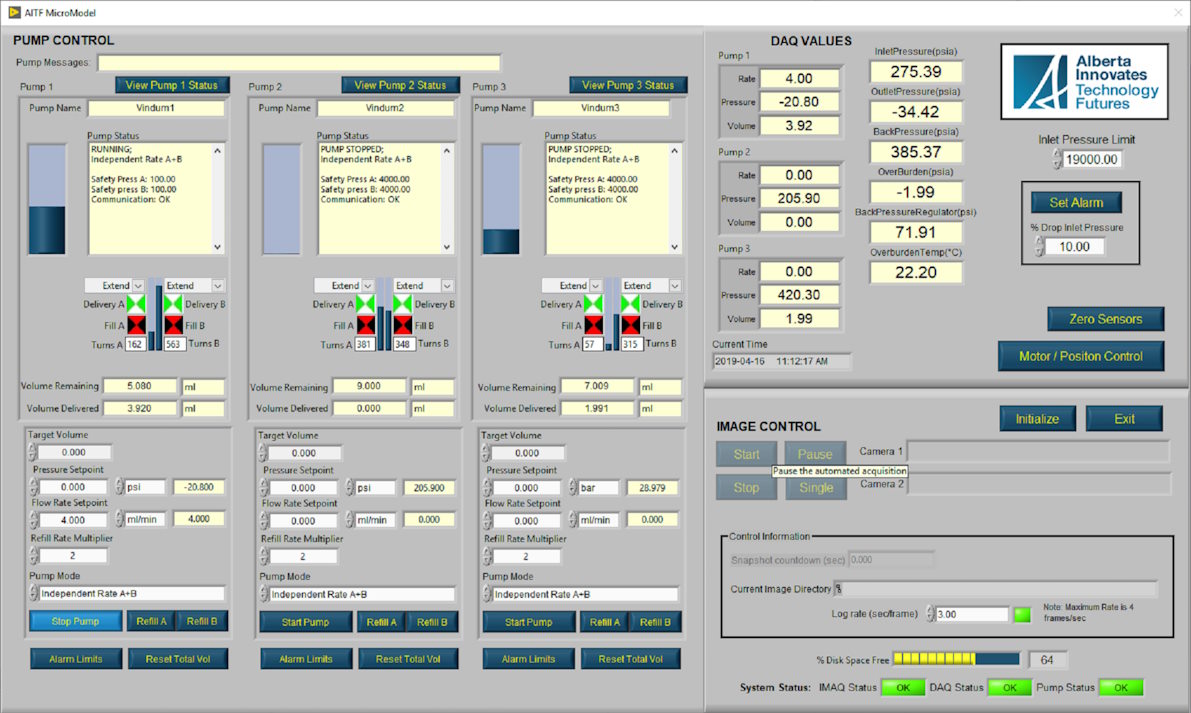Toggle the Fill A valve on Pump 3

click(x=594, y=322)
